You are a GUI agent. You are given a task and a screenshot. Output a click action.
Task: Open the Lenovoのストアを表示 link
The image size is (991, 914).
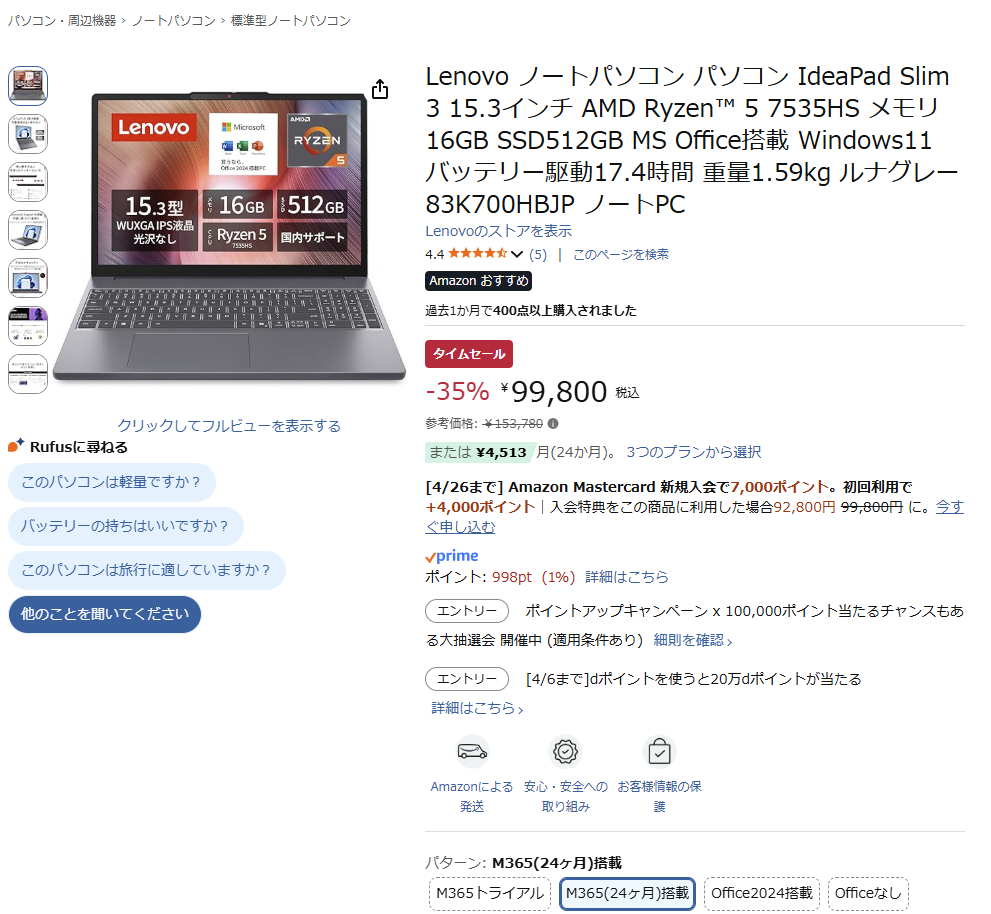tap(499, 231)
